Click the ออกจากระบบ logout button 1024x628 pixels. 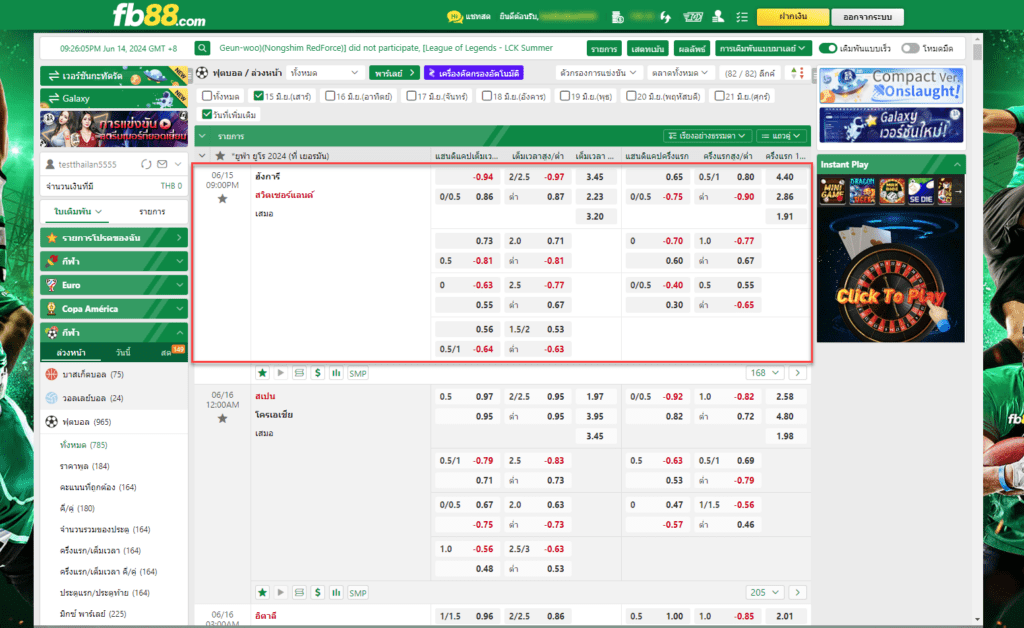pyautogui.click(x=867, y=17)
